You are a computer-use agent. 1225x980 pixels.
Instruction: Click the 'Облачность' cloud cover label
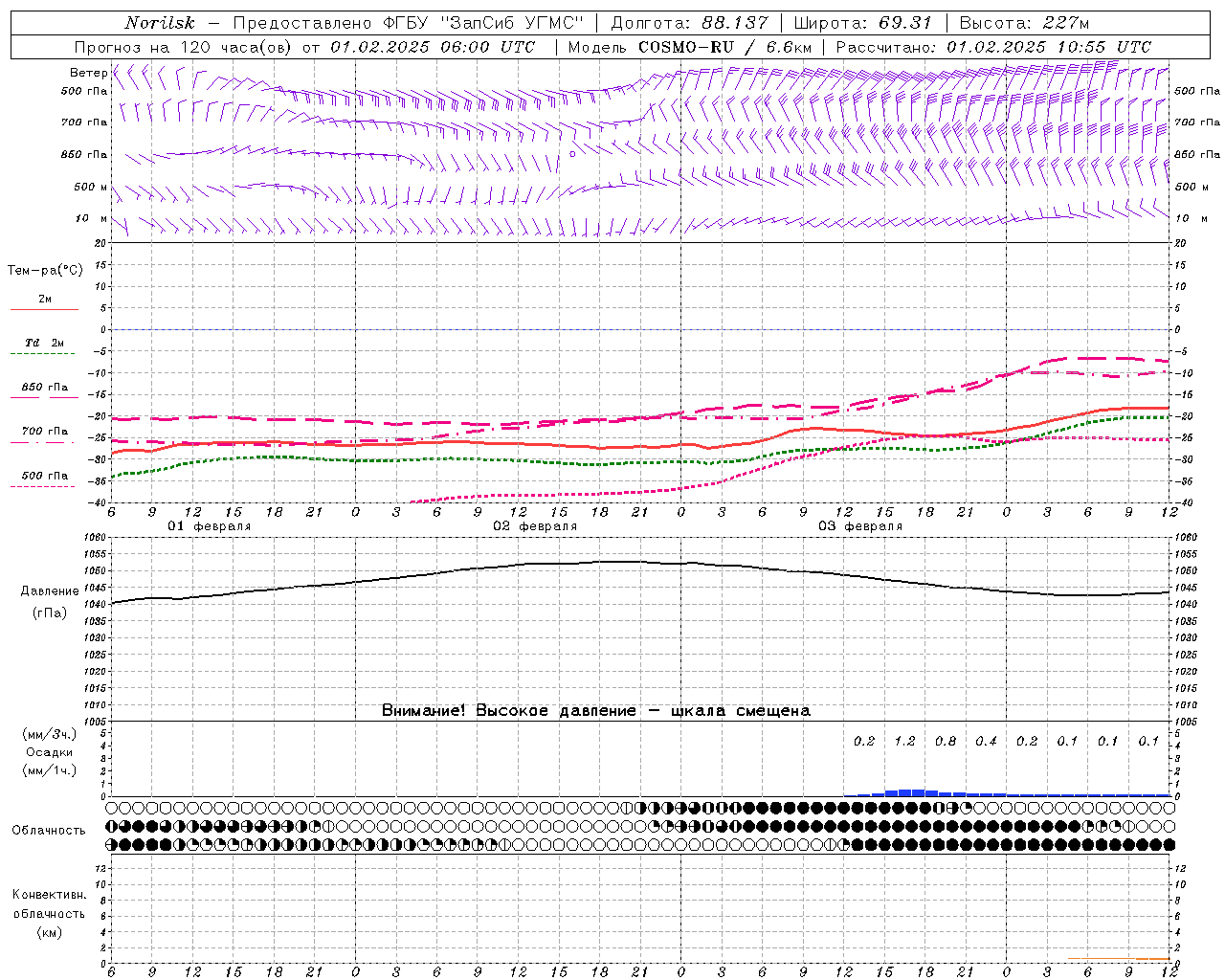[x=49, y=830]
